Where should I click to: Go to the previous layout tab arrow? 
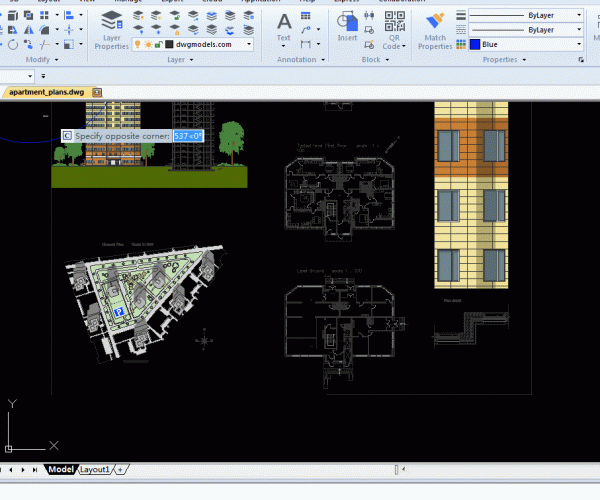click(11, 469)
